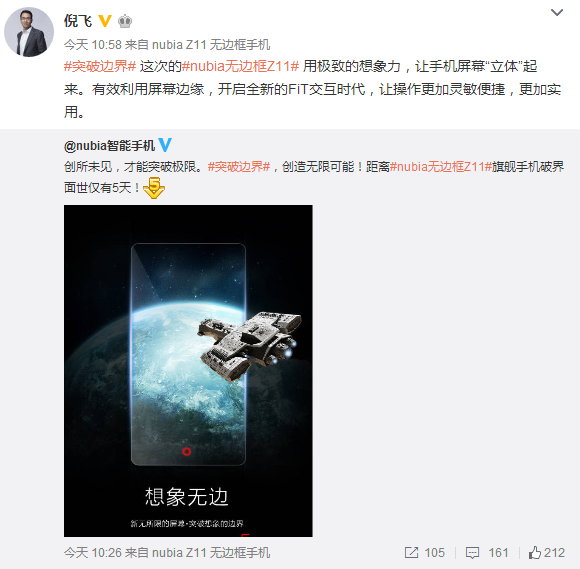Like the post with thumbs-up icon
This screenshot has width=580, height=569.
[535, 553]
